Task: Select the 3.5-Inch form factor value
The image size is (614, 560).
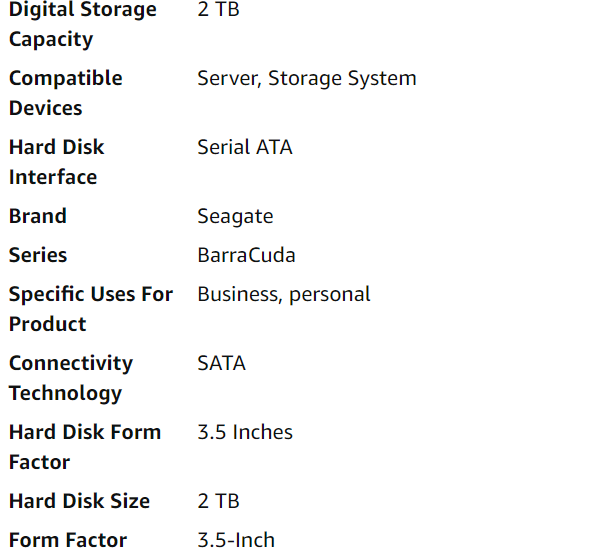Action: pyautogui.click(x=236, y=540)
